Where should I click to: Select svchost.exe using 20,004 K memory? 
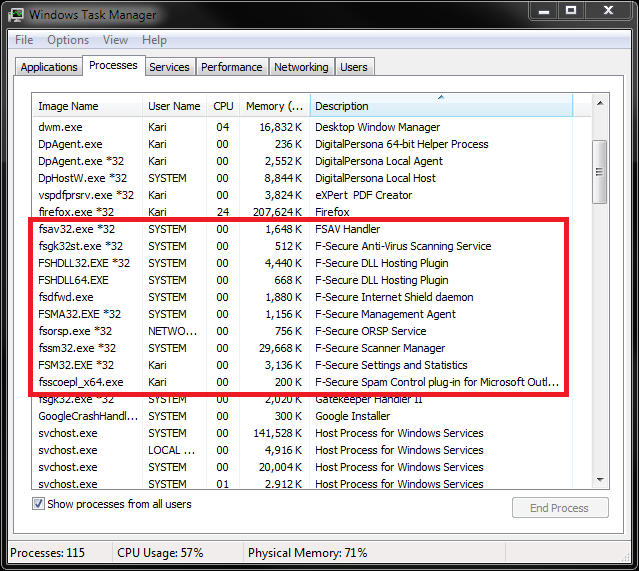(x=302, y=467)
